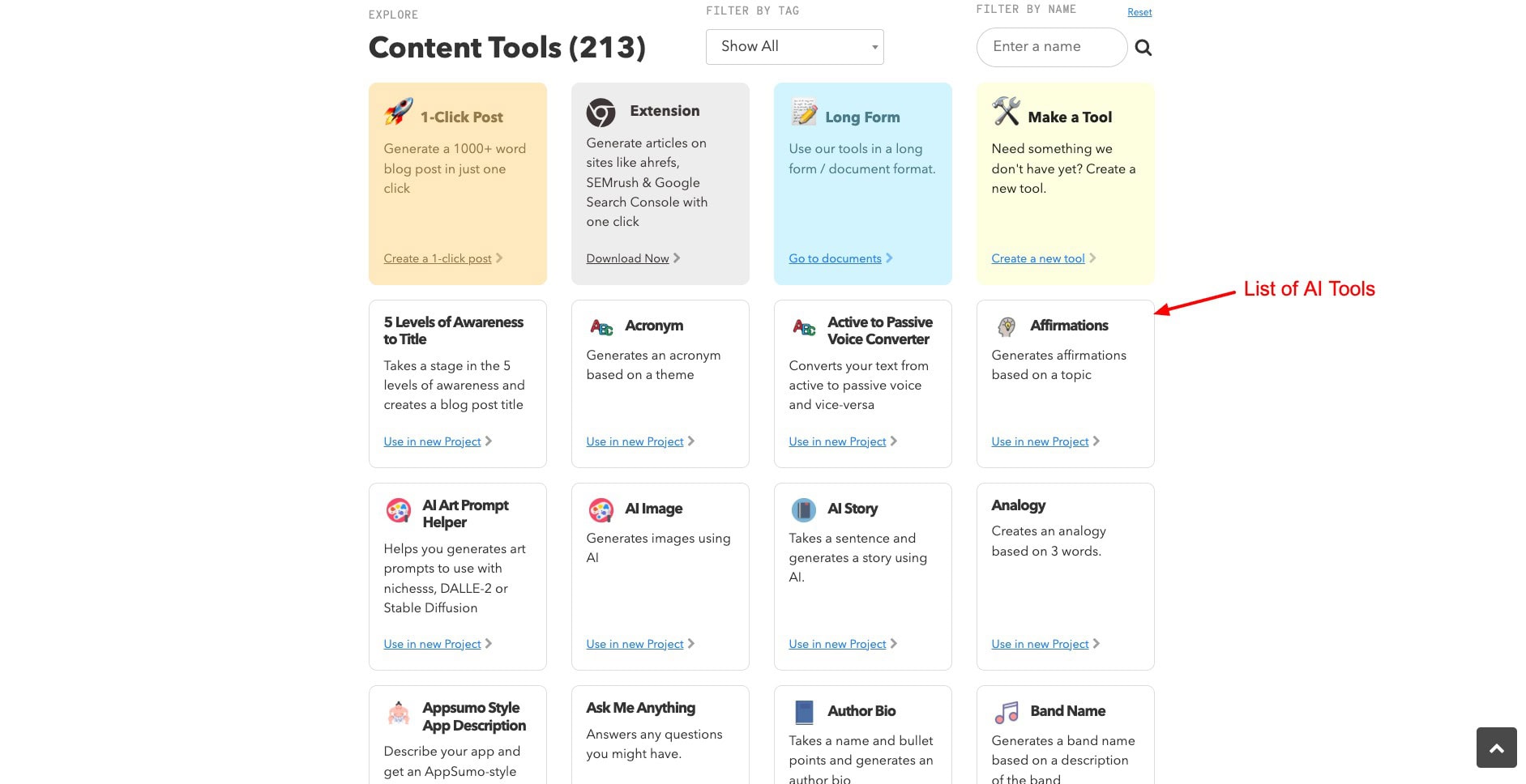Click the Active to Passive Voice Converter icon

coord(804,326)
